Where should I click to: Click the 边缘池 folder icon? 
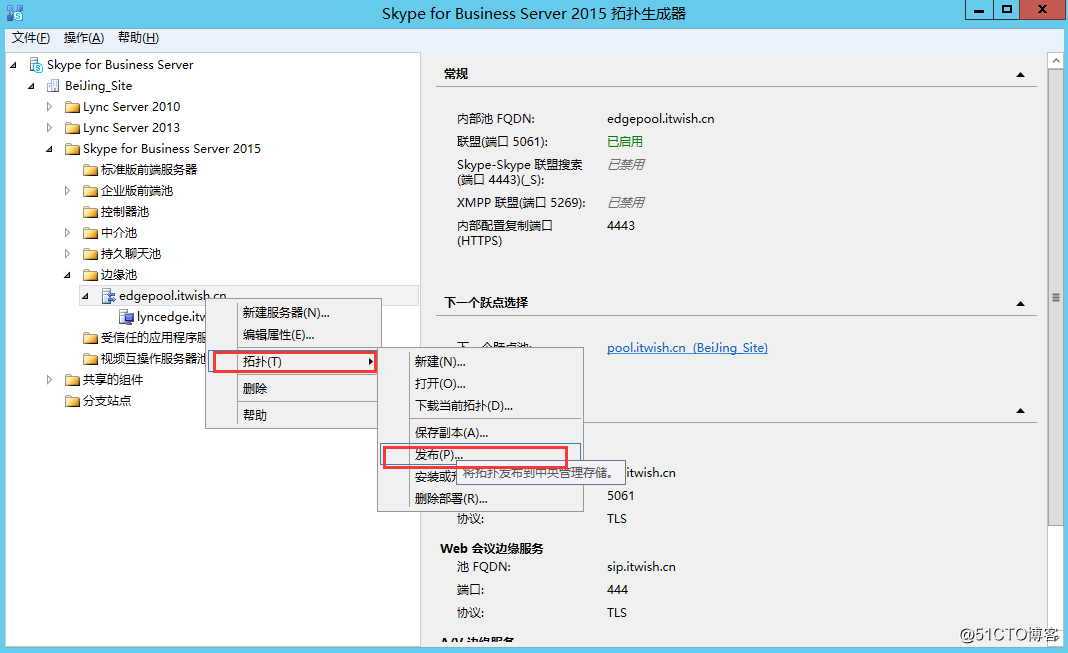click(x=90, y=275)
